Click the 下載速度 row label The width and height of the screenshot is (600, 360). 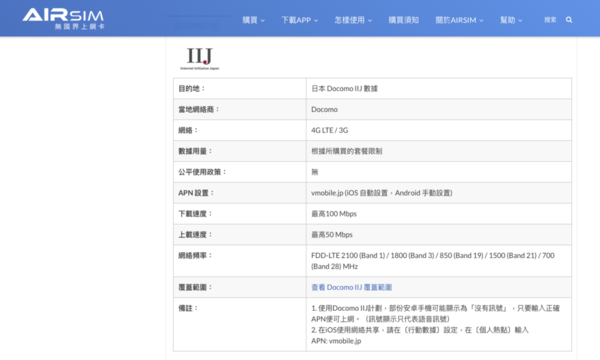(x=195, y=214)
